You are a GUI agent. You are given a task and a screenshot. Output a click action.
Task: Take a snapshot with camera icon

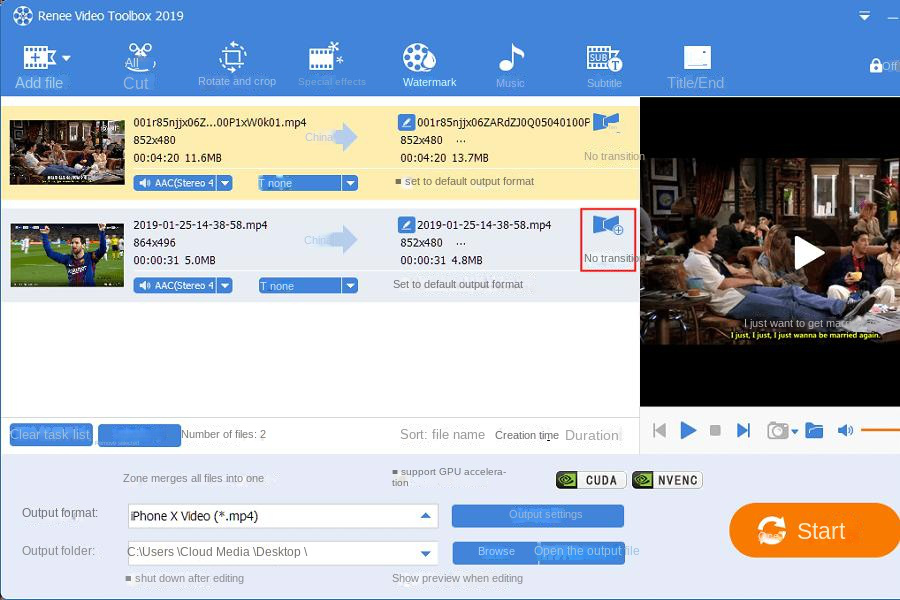coord(778,430)
